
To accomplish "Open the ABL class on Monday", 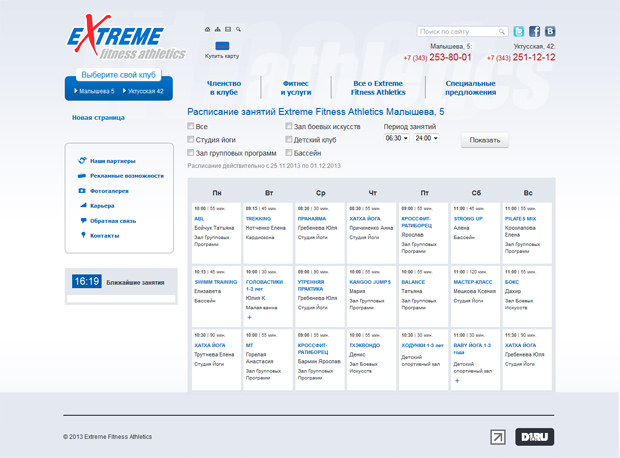I will tap(199, 219).
